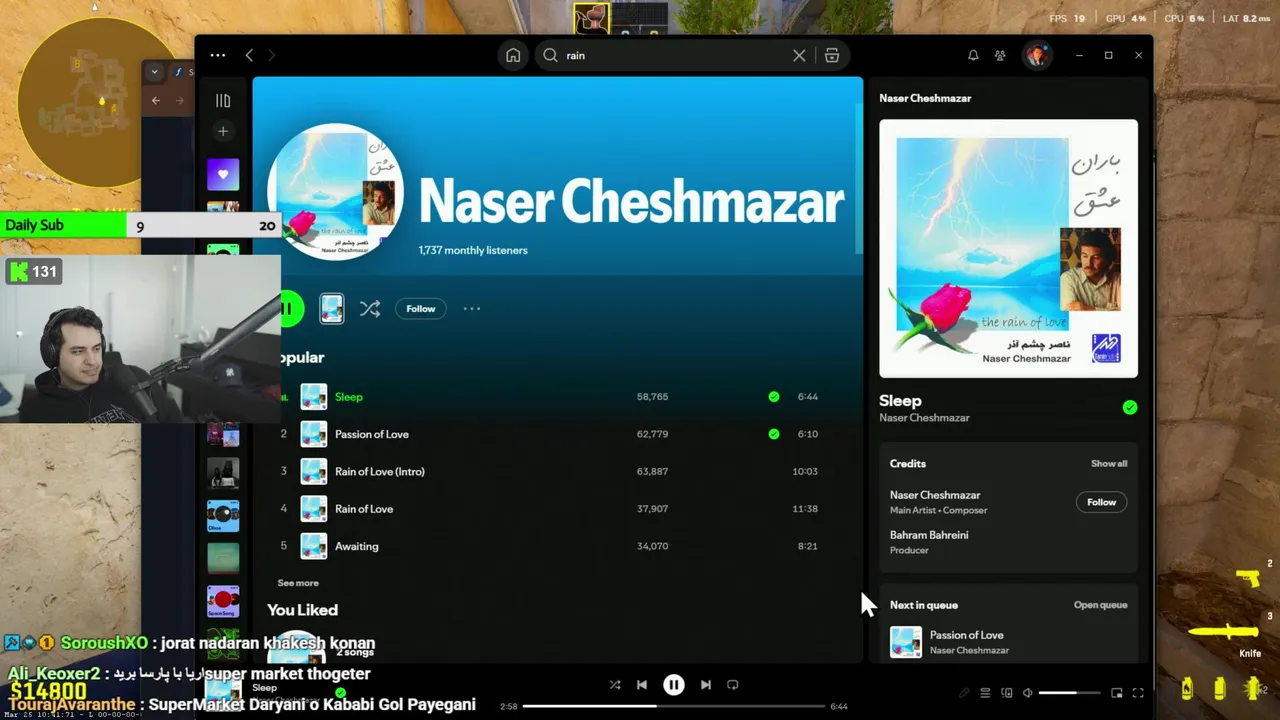Enter full screen with the expand icon
The width and height of the screenshot is (1280, 720).
coord(1138,693)
